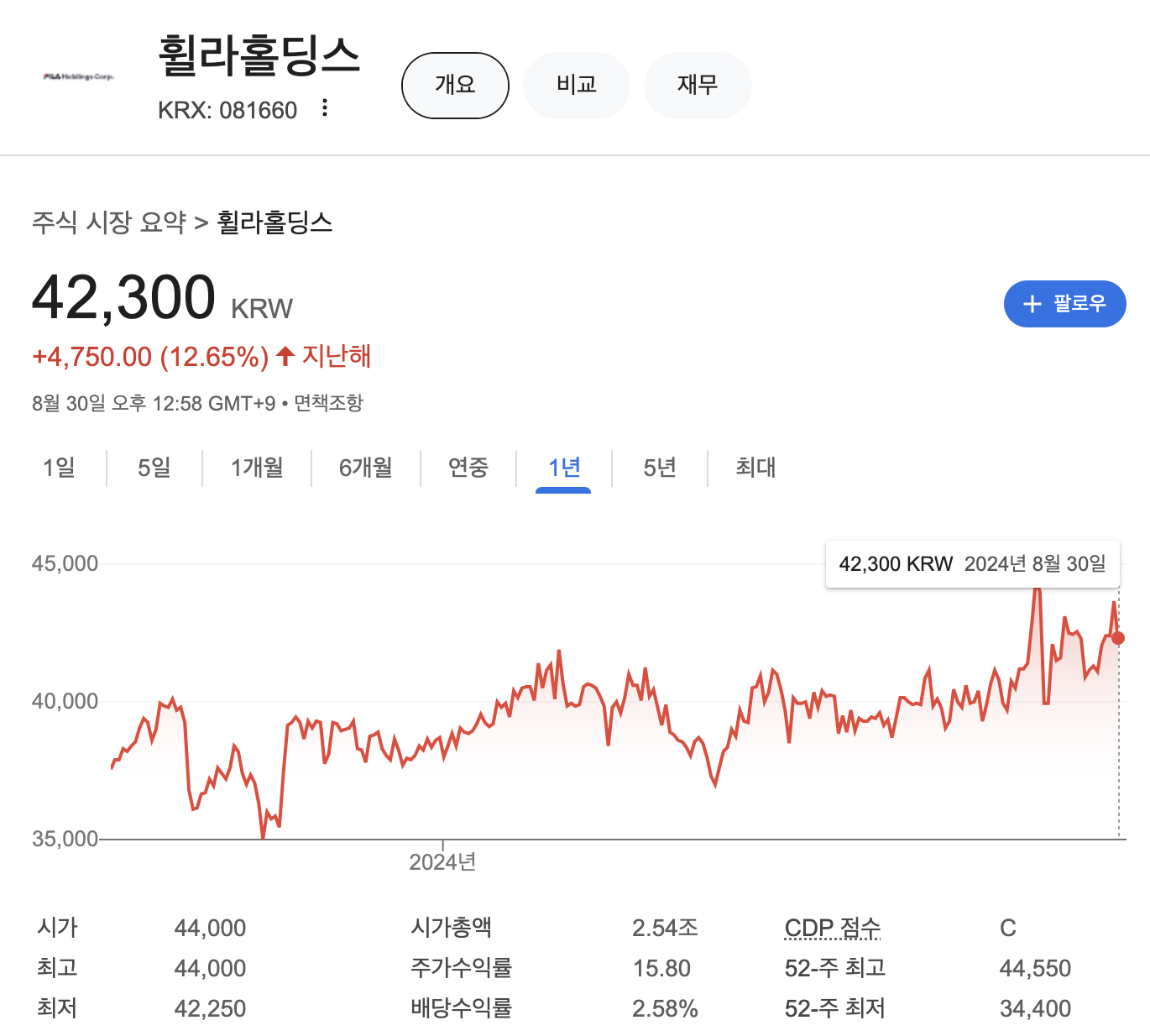Click the +4,750.00 (12.65%) change text

click(150, 357)
